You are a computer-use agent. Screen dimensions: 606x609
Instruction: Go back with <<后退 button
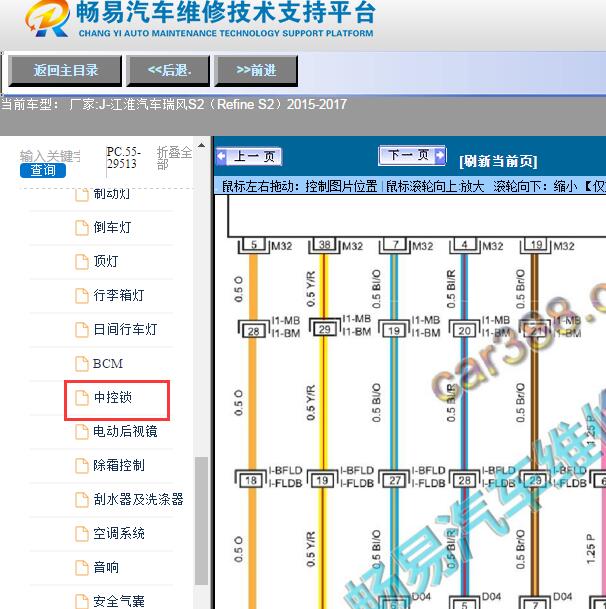[168, 71]
